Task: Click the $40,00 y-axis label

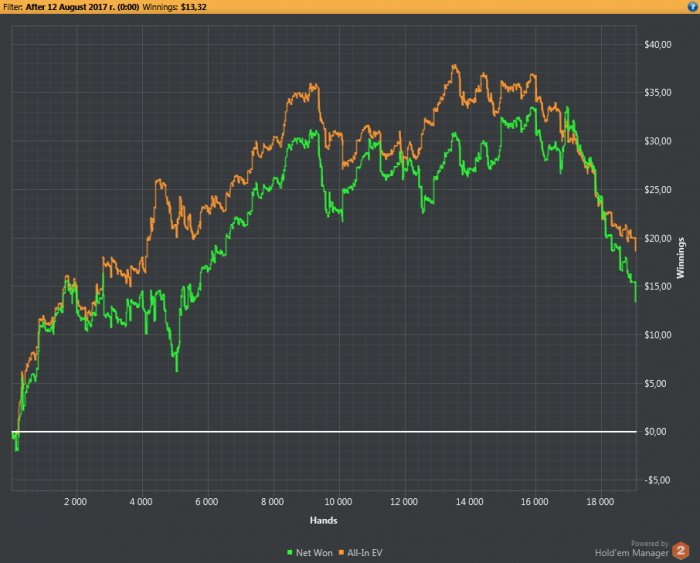Action: click(x=659, y=45)
